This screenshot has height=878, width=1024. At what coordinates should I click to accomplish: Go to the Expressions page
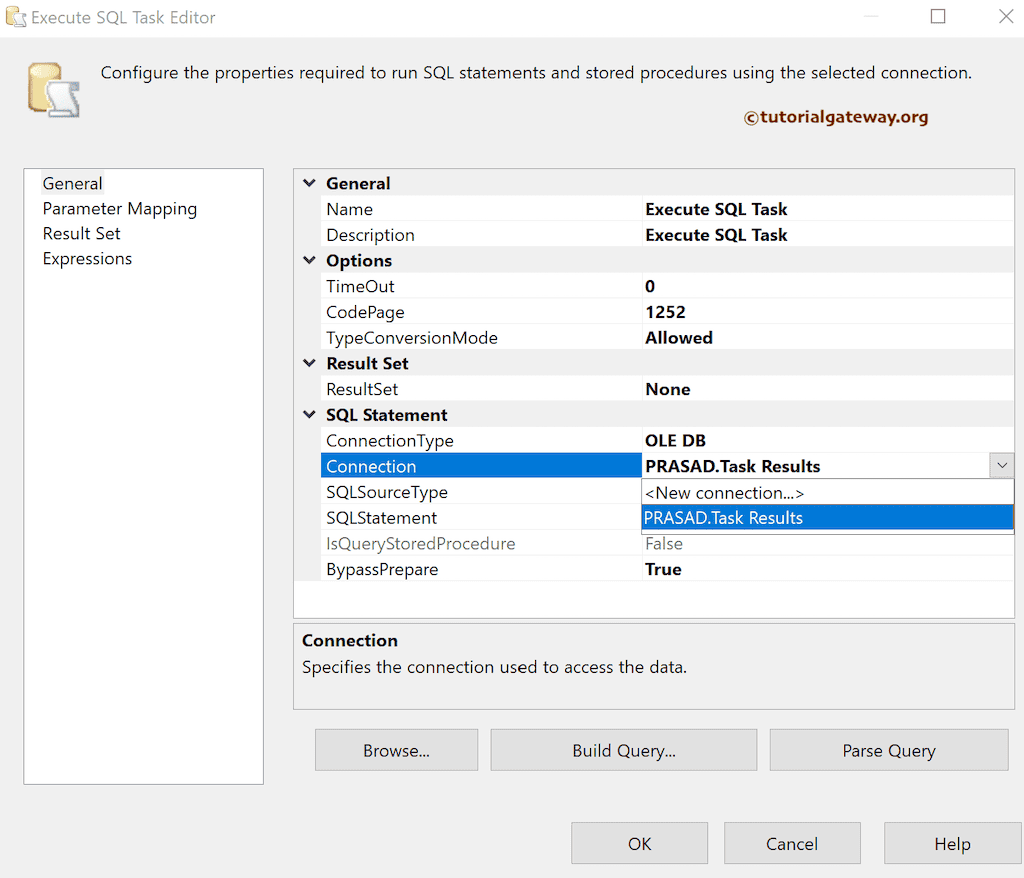click(x=87, y=259)
